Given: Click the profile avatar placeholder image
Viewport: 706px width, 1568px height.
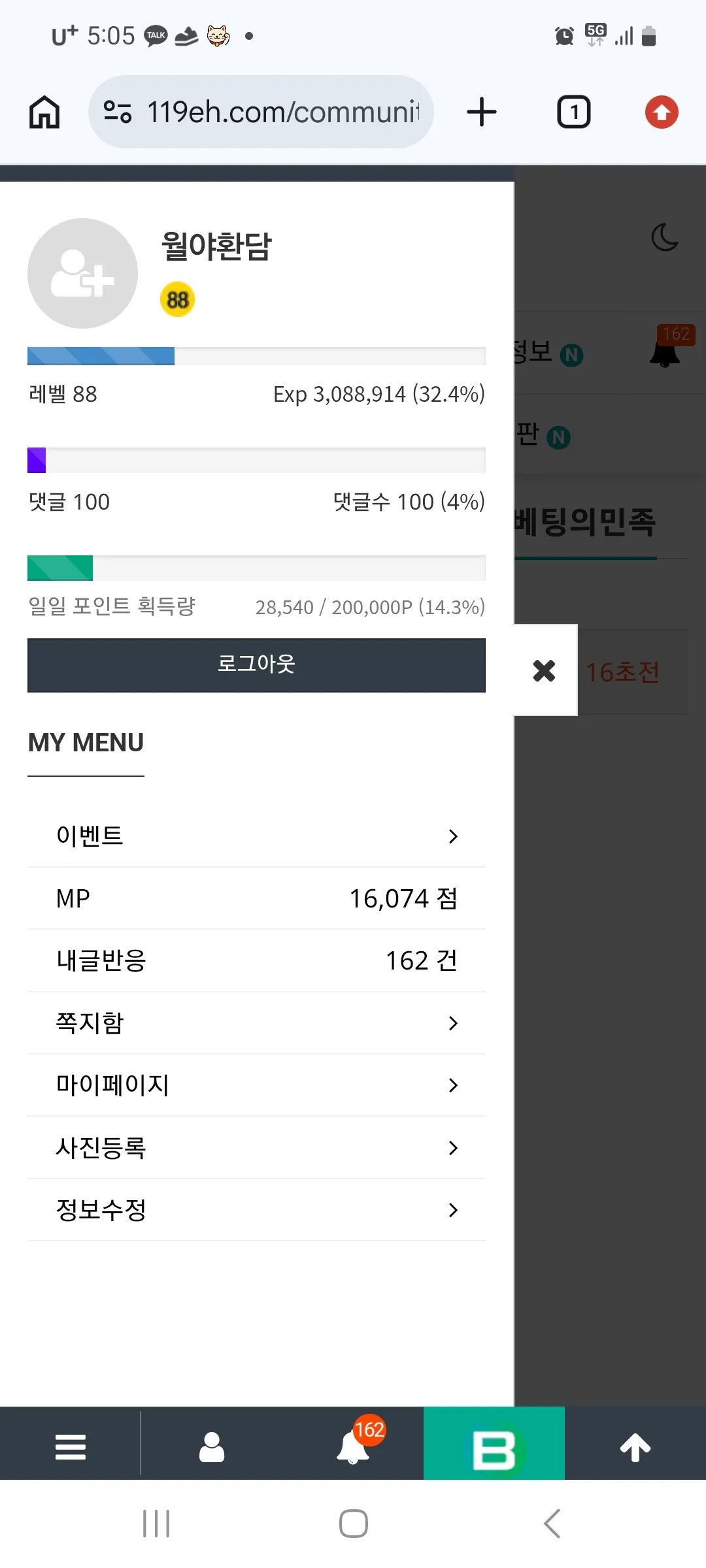Looking at the screenshot, I should [82, 273].
